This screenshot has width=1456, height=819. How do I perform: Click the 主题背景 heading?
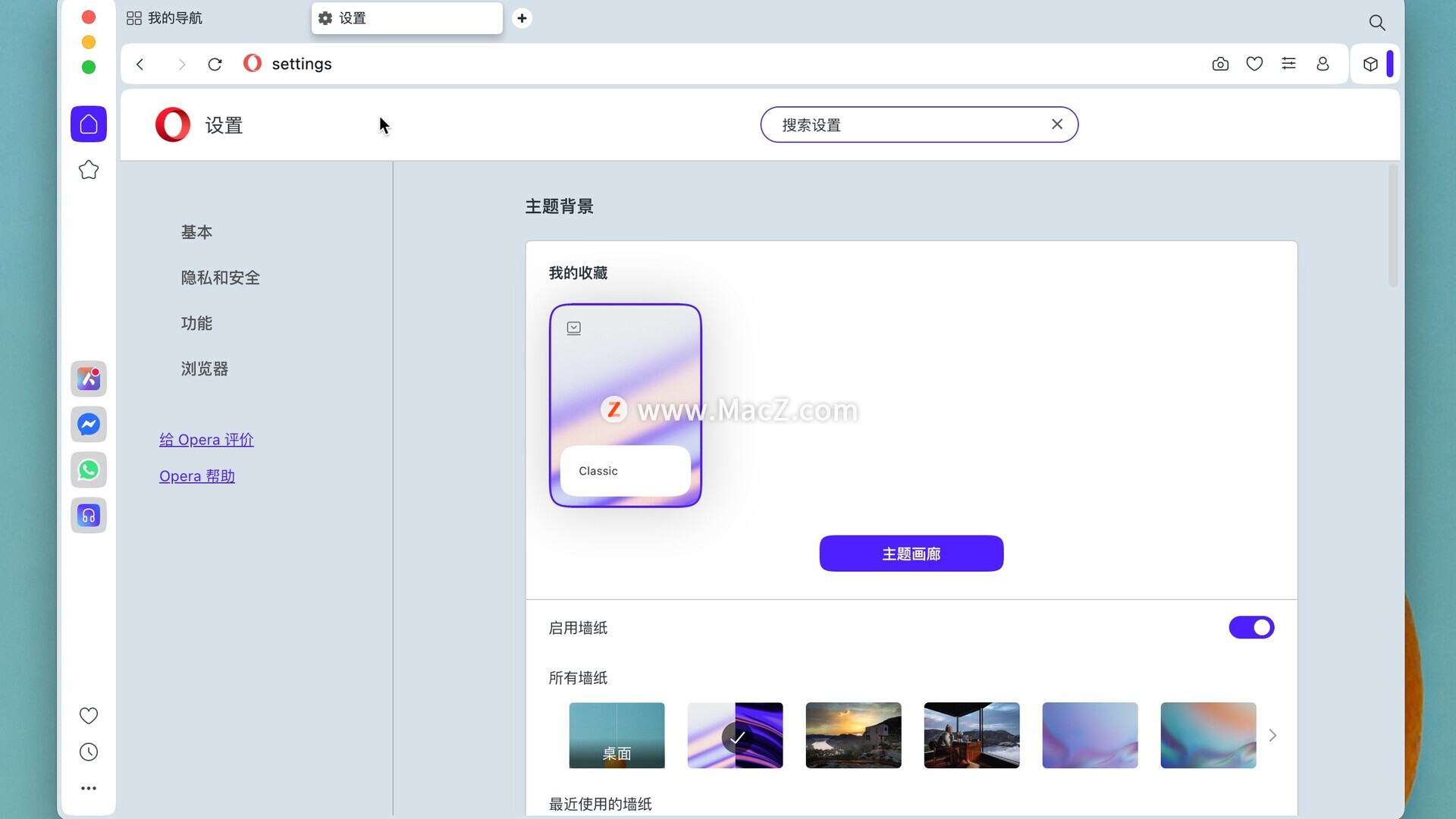(559, 206)
